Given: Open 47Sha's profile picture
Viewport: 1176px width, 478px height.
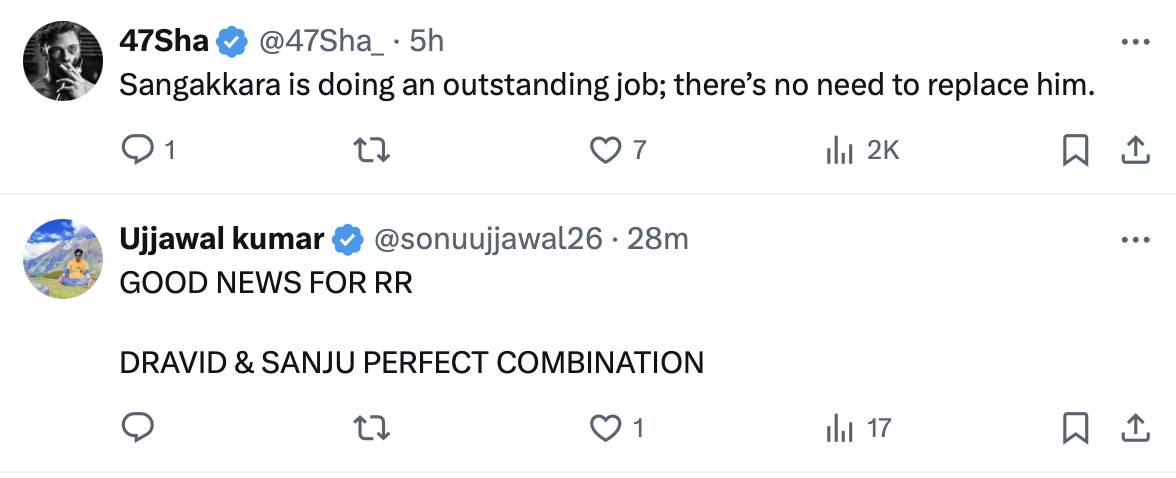Looking at the screenshot, I should [64, 60].
